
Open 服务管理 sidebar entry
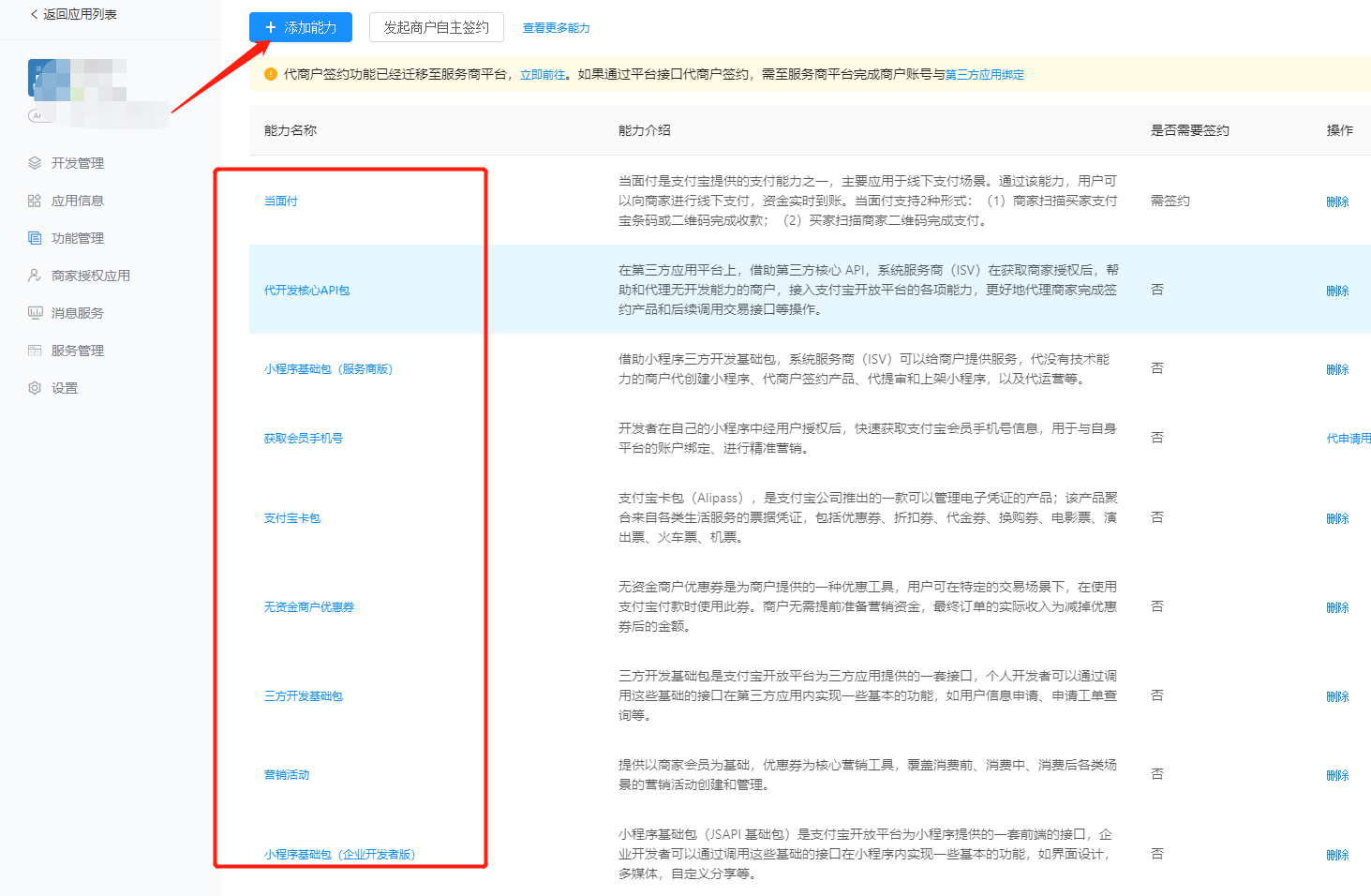(x=78, y=351)
